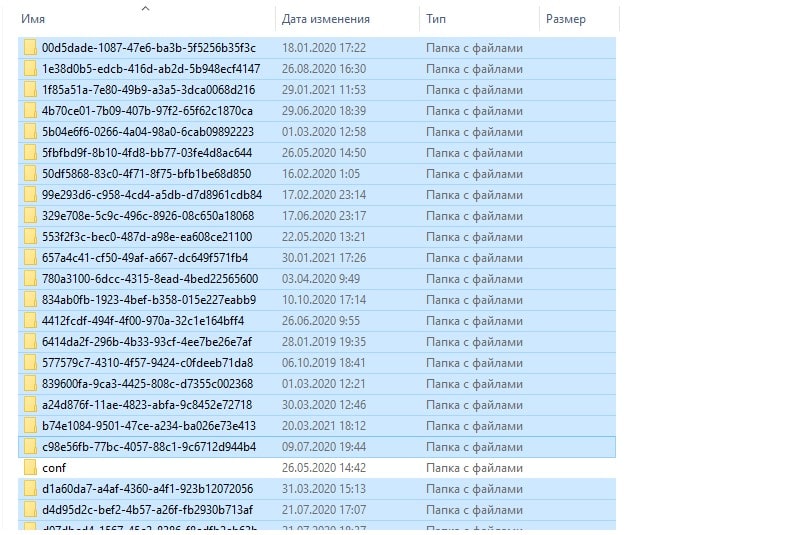This screenshot has height=535, width=801.
Task: Click the sort arrow above Имя column
Action: coord(146,8)
